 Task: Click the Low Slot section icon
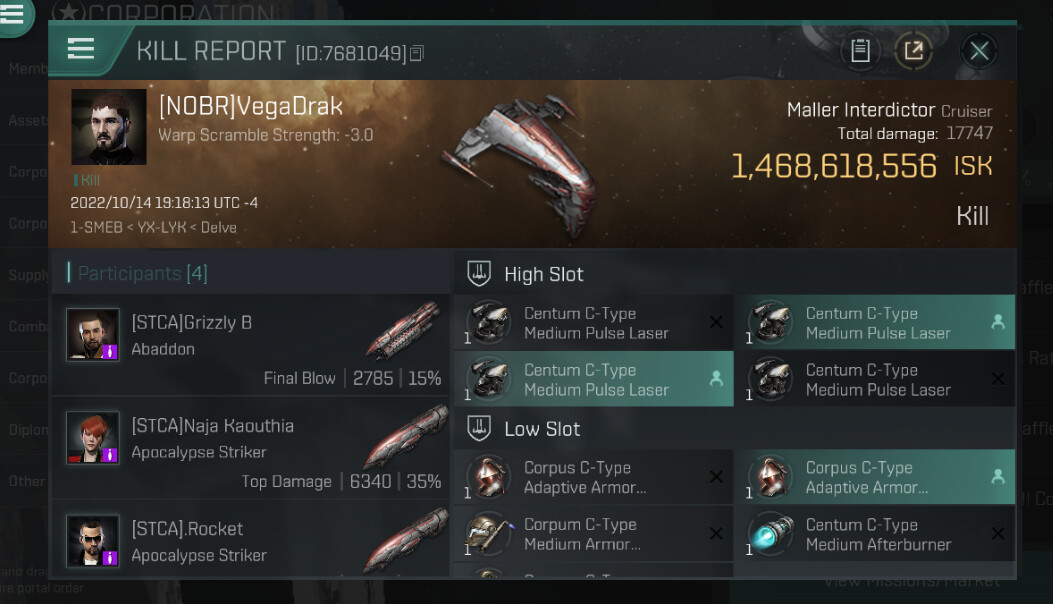[x=479, y=428]
